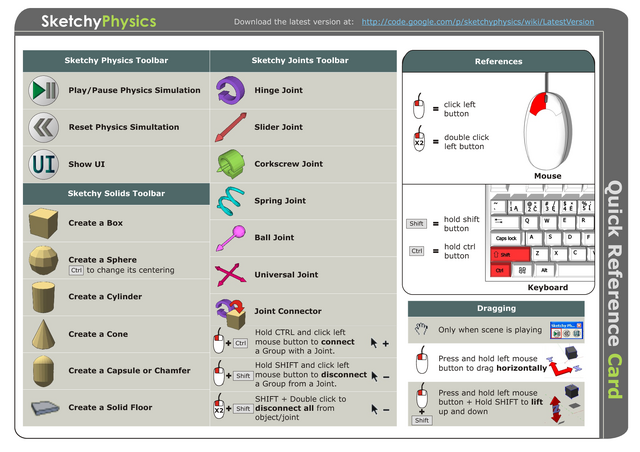Pick the Joint Connector icon
The width and height of the screenshot is (640, 452).
(231, 314)
